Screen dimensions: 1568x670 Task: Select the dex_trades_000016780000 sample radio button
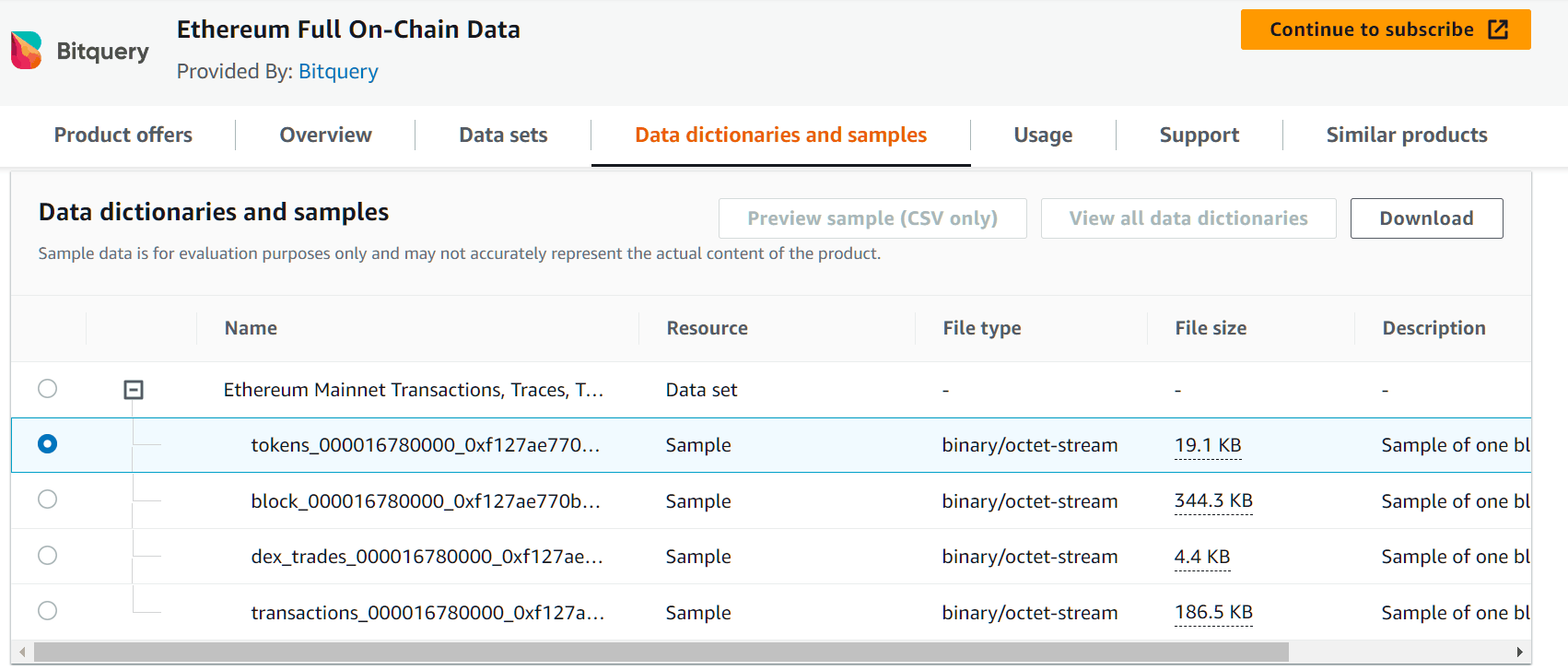point(48,555)
